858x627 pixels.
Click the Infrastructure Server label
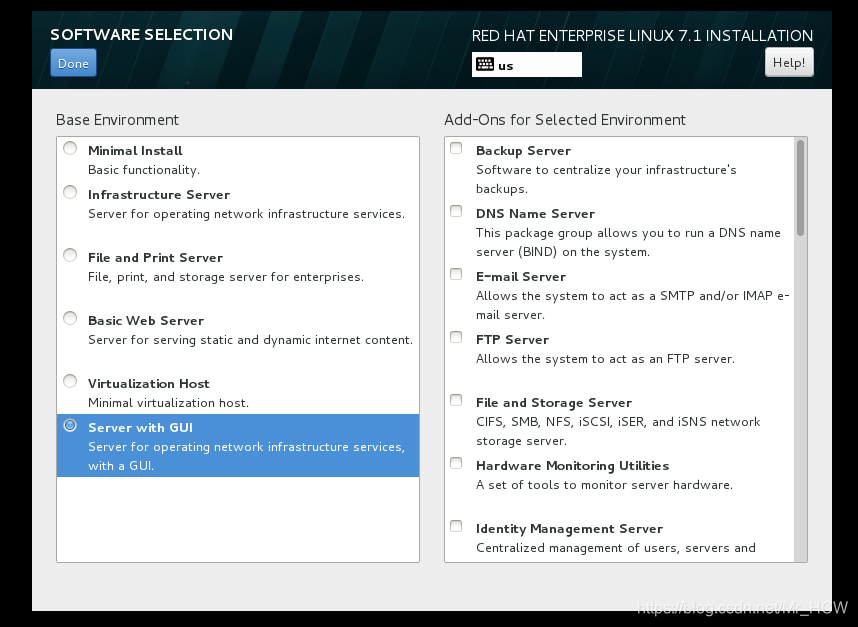159,194
